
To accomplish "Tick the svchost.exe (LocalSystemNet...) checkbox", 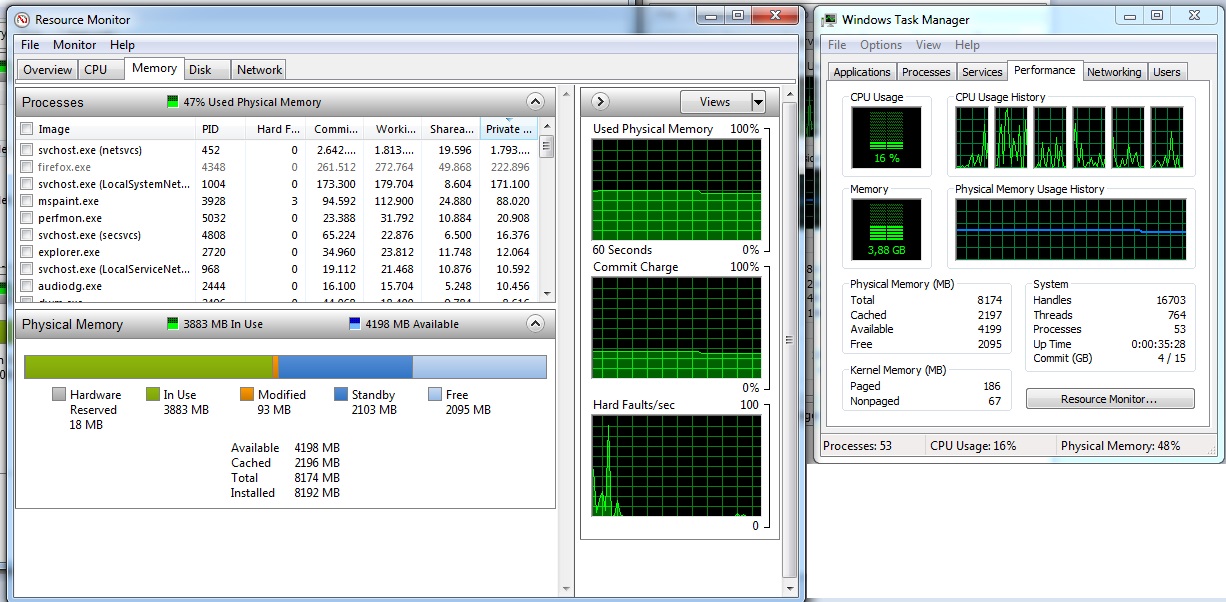I will point(27,184).
